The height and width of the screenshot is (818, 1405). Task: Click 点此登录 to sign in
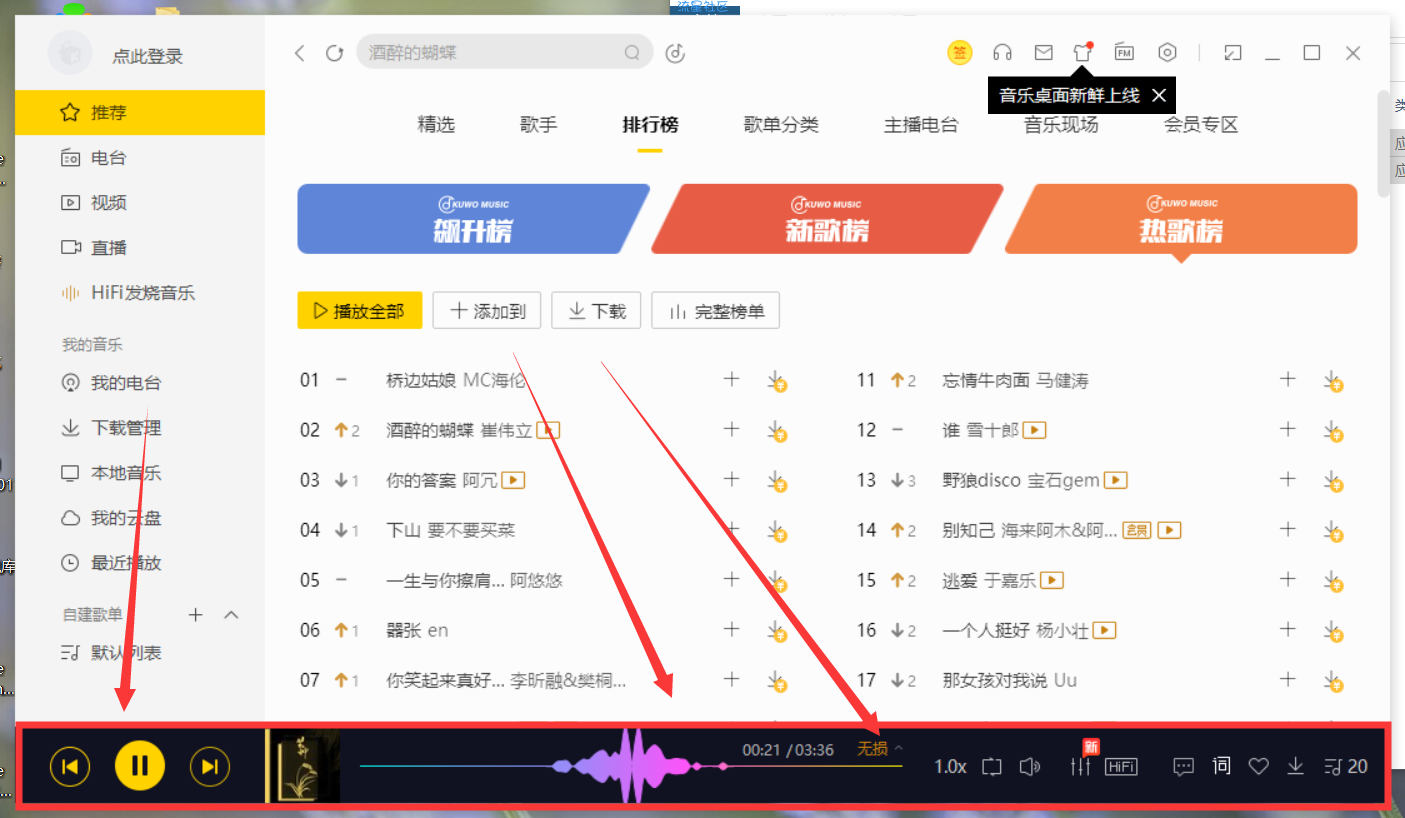pos(148,57)
